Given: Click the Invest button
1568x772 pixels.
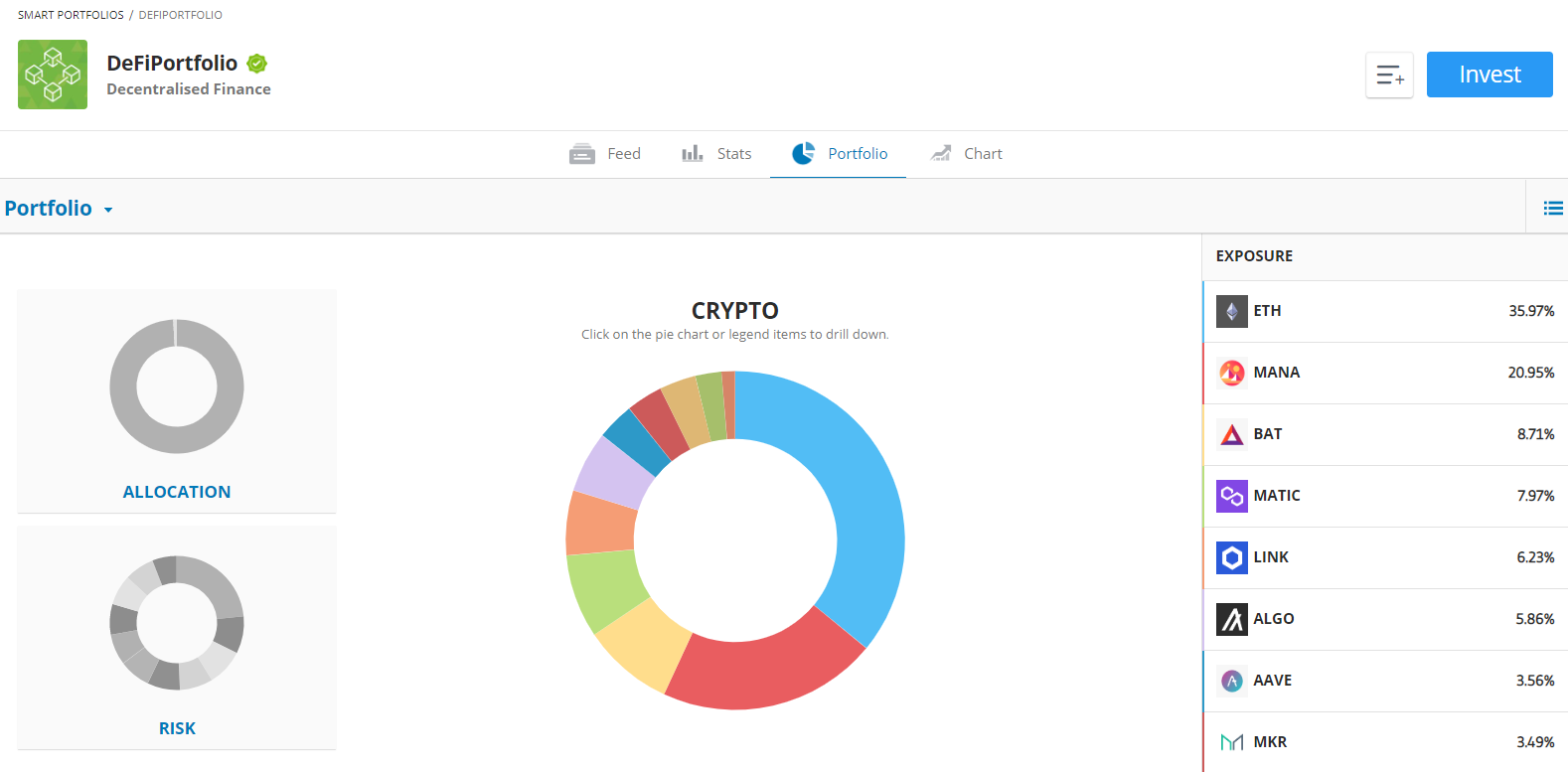Looking at the screenshot, I should coord(1490,75).
